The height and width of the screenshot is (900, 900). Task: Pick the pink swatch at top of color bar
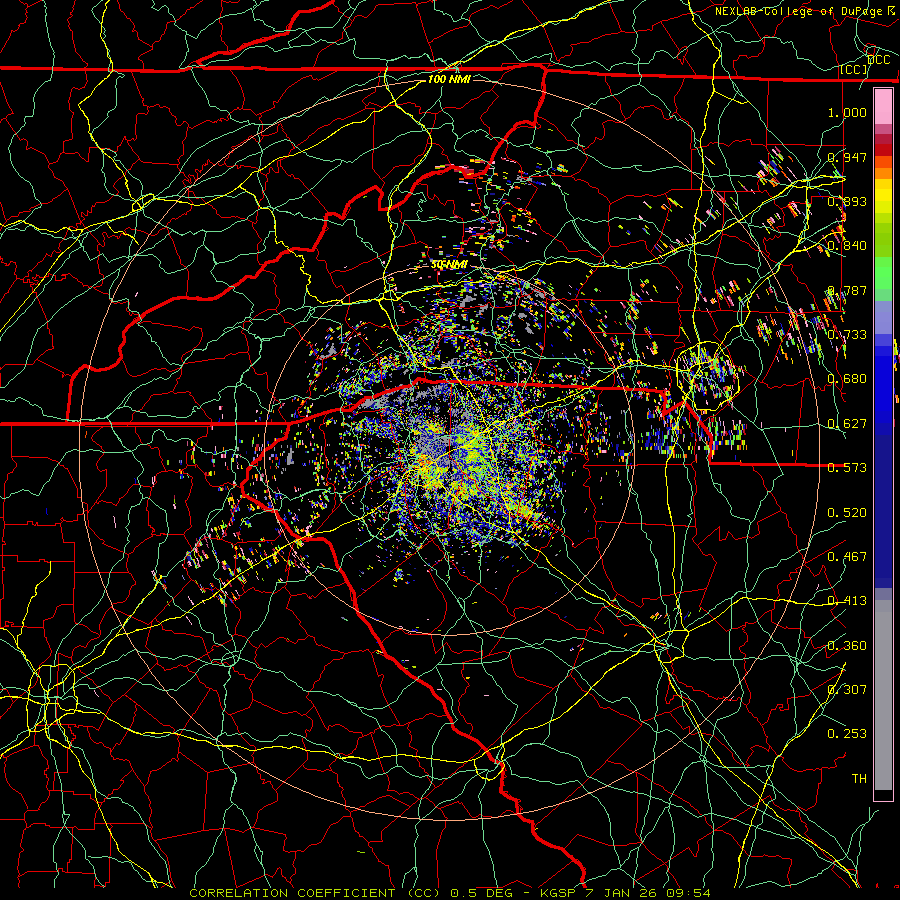tap(883, 106)
